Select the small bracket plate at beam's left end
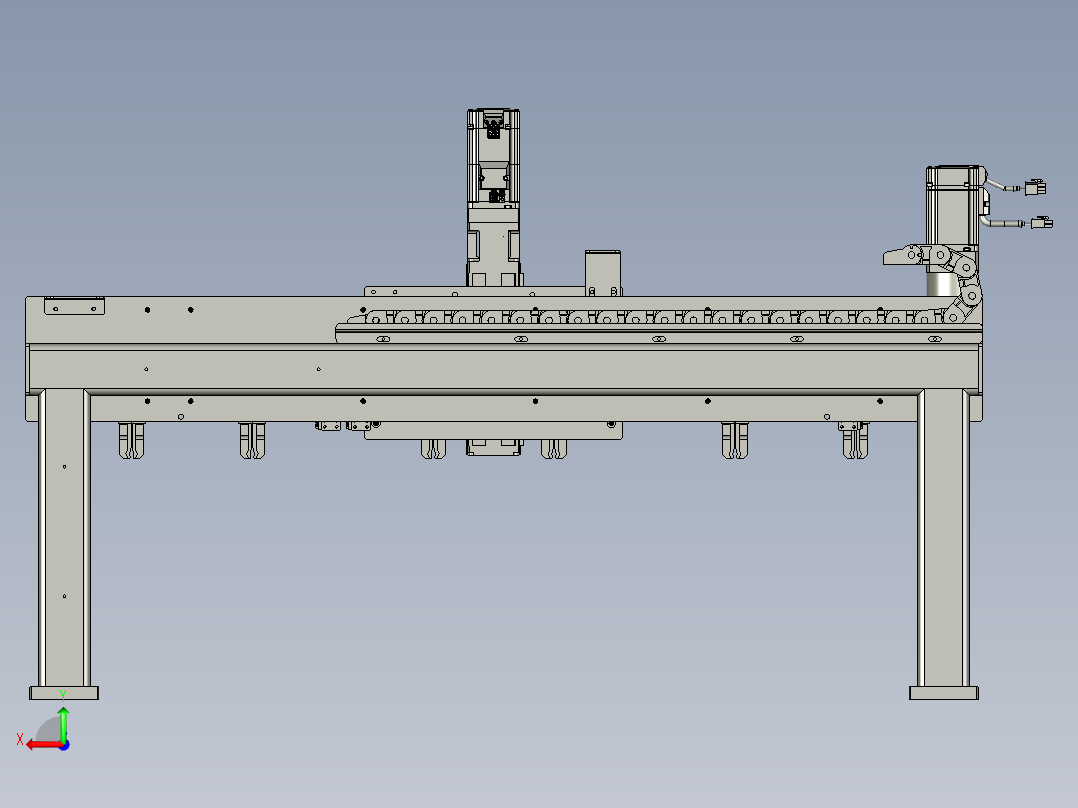 pyautogui.click(x=74, y=305)
